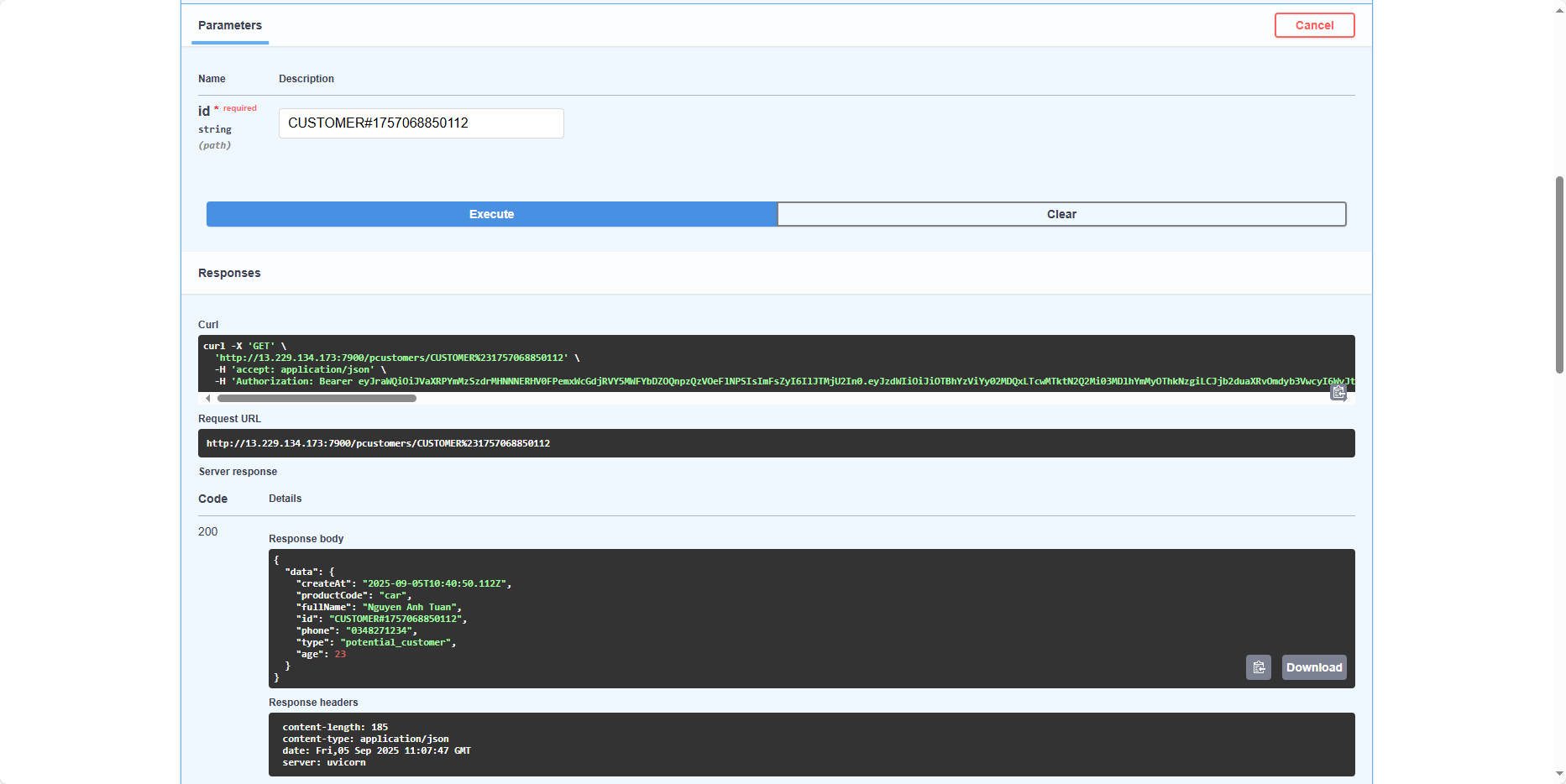Focus the id parameter input field

tap(421, 123)
